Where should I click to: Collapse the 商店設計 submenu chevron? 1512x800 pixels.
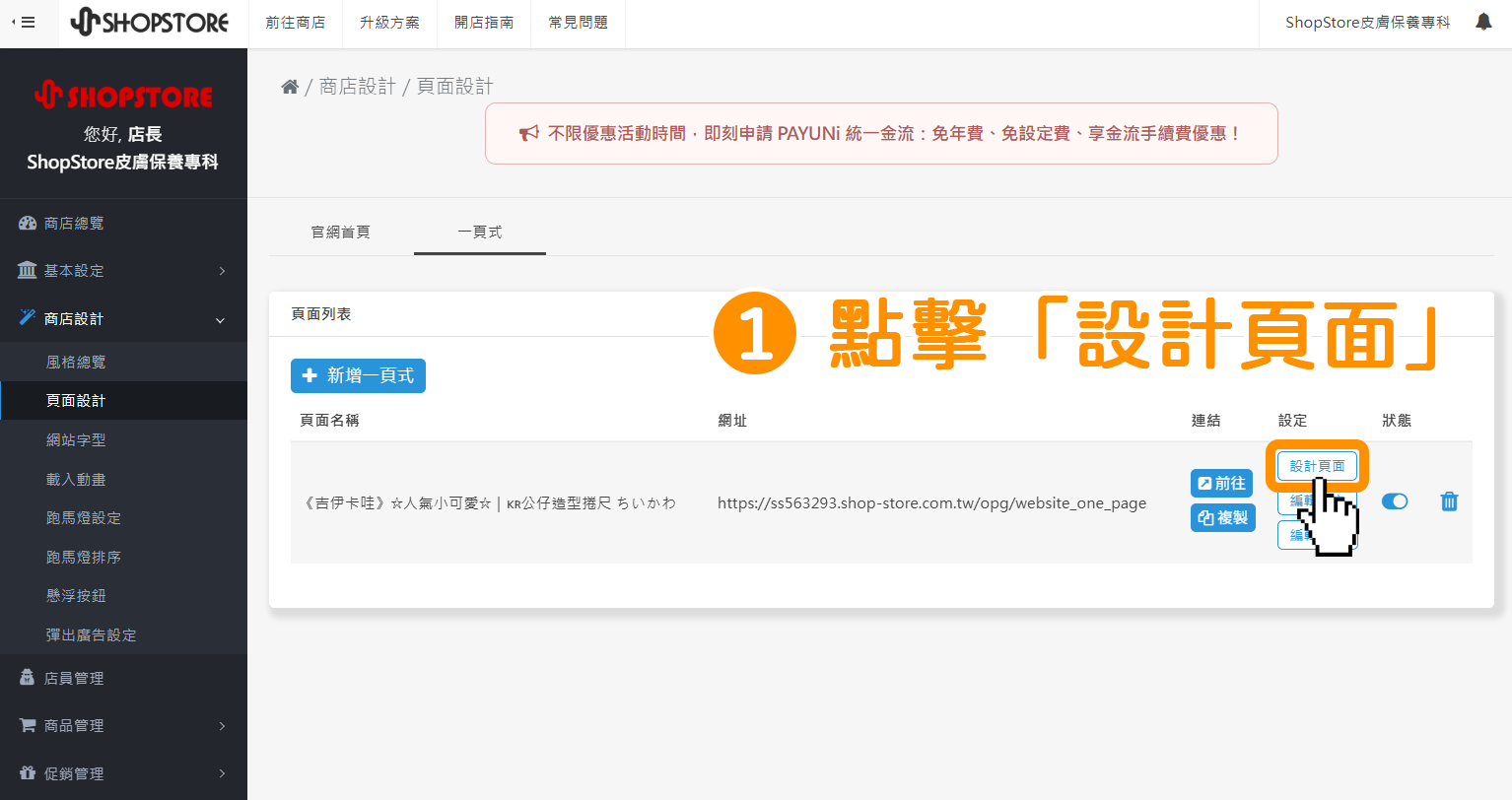[x=221, y=319]
